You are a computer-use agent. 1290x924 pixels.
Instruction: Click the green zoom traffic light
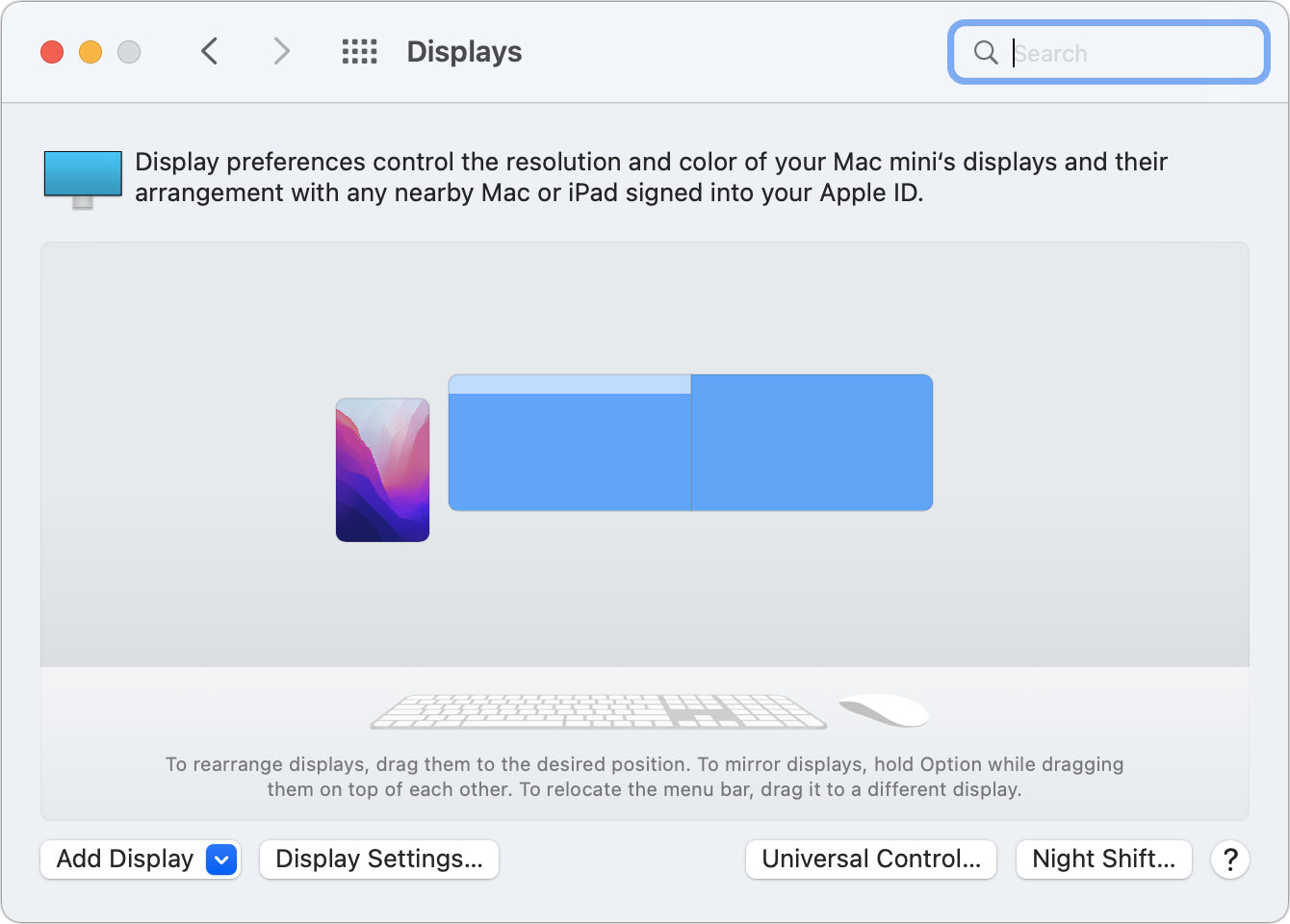(129, 52)
